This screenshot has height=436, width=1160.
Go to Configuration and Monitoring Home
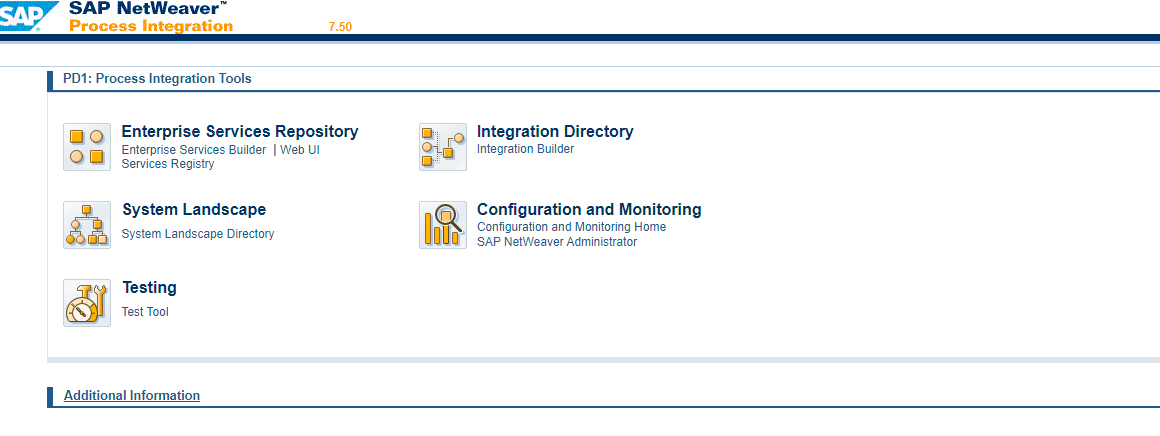[571, 227]
